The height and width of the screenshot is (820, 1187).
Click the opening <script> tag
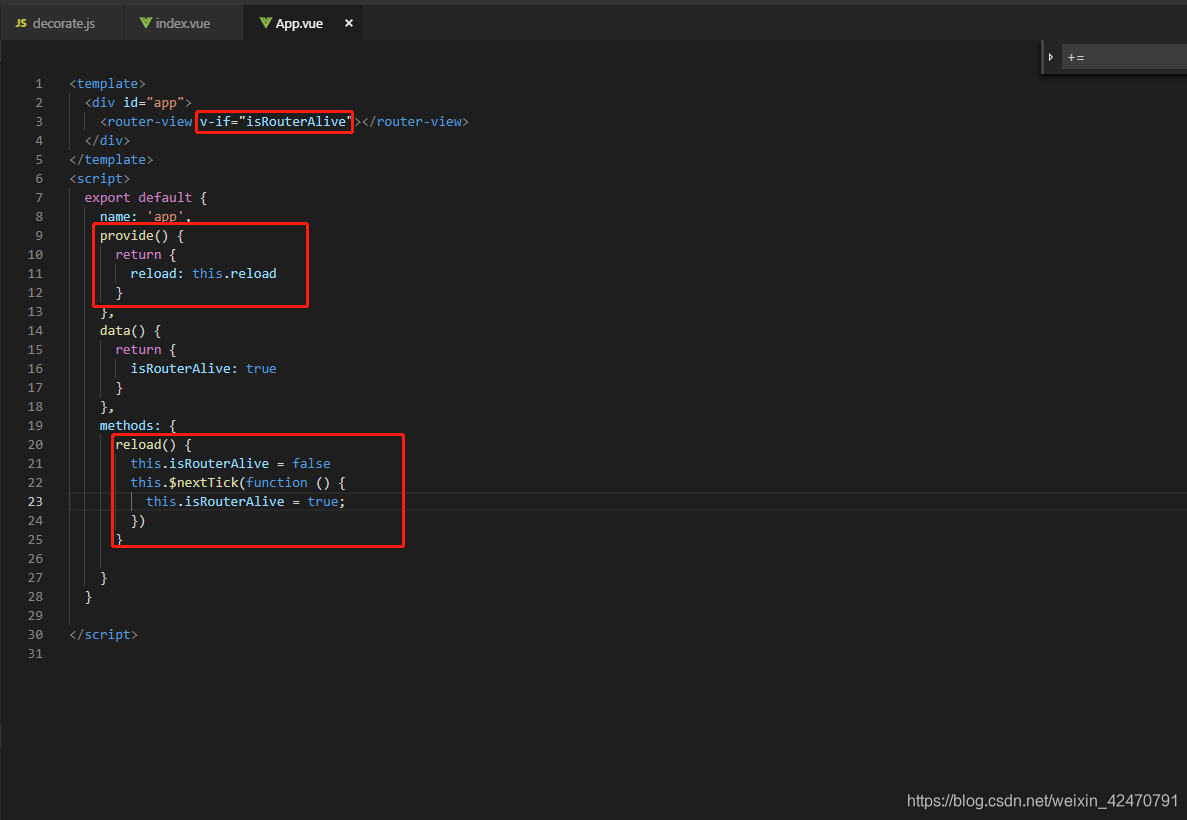(x=100, y=178)
